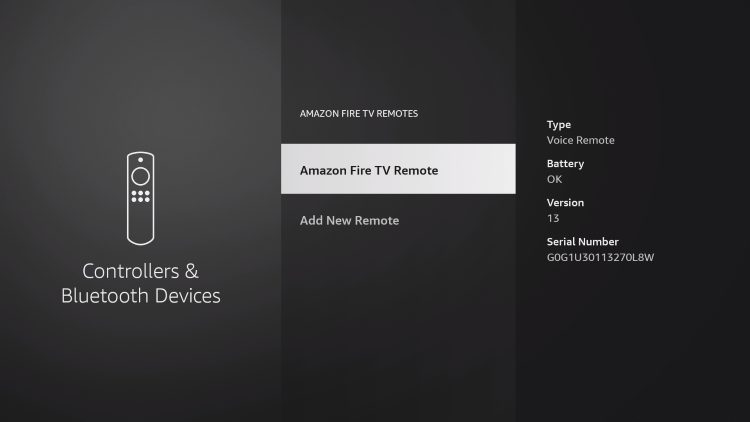Click the Voice Remote type value

(581, 140)
